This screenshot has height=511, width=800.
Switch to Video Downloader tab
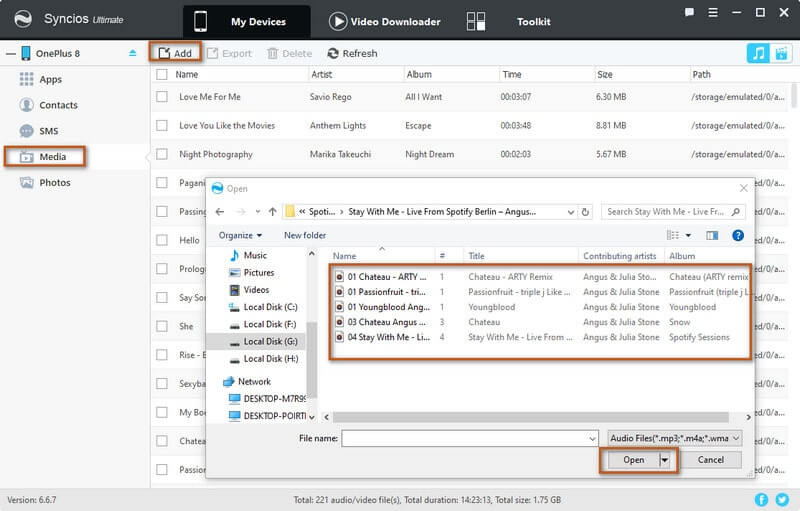(x=385, y=21)
